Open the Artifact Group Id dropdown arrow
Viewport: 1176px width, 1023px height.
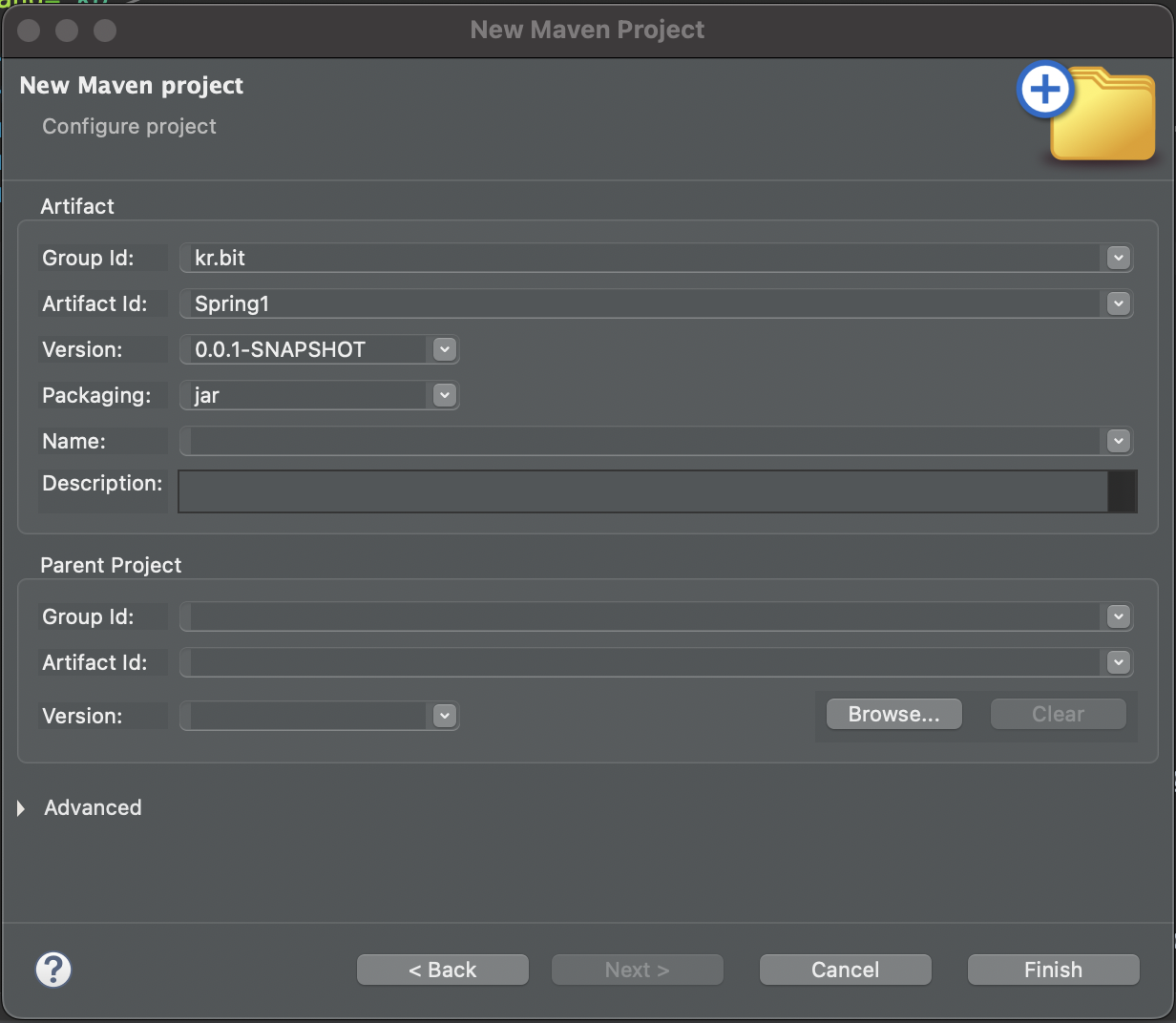[x=1119, y=258]
